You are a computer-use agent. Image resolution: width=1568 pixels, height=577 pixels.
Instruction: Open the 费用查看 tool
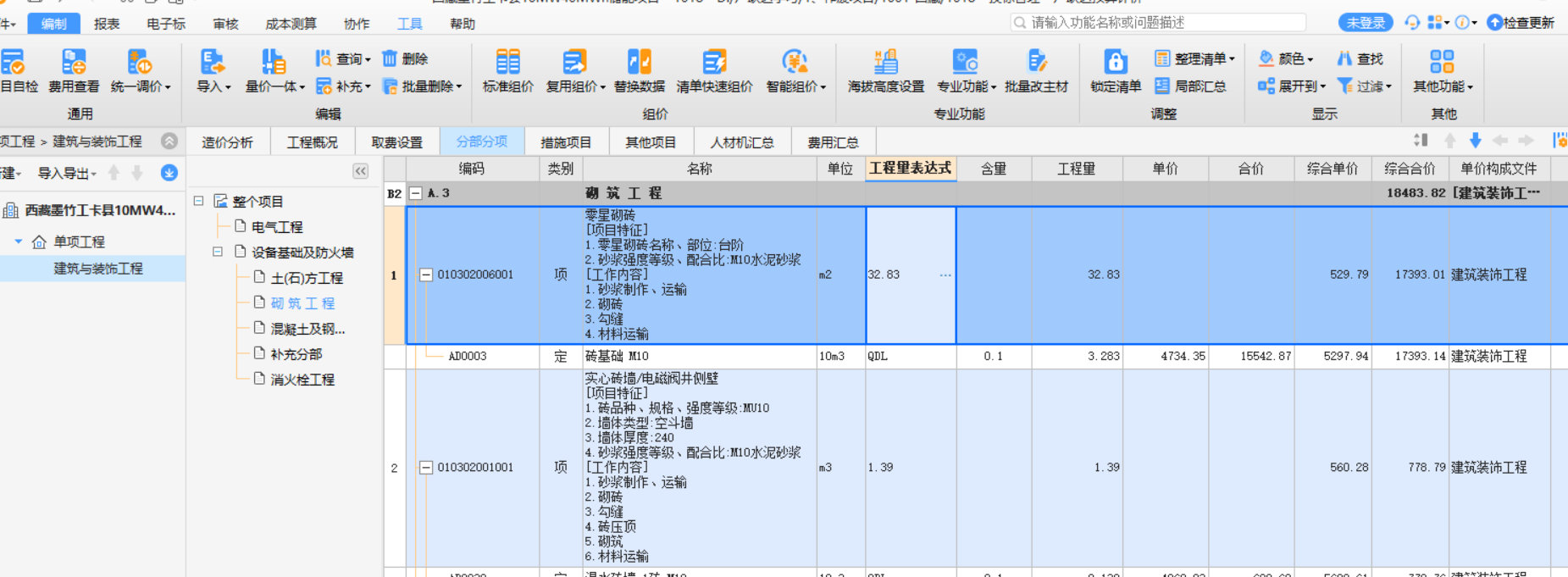coord(74,71)
